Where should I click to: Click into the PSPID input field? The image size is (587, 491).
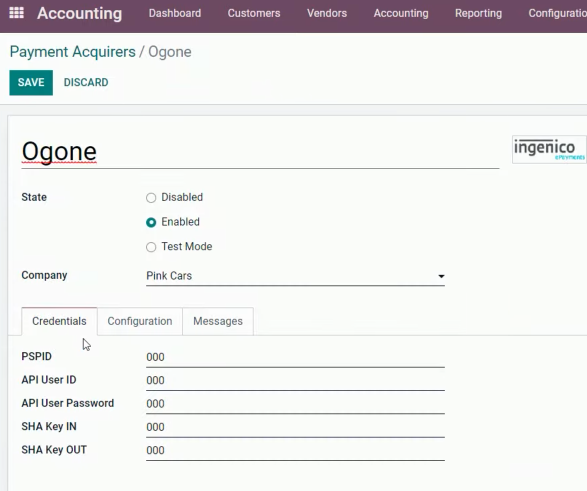click(295, 357)
